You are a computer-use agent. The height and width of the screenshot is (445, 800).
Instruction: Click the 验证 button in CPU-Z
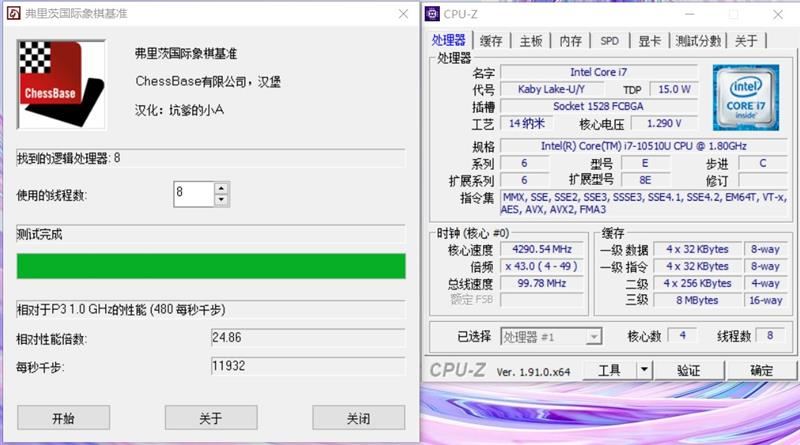[x=689, y=370]
